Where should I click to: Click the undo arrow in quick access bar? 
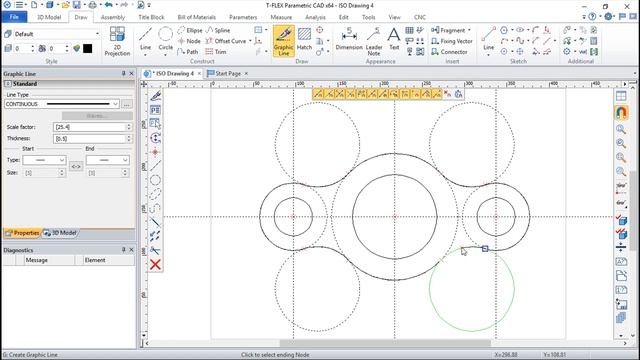pos(108,5)
